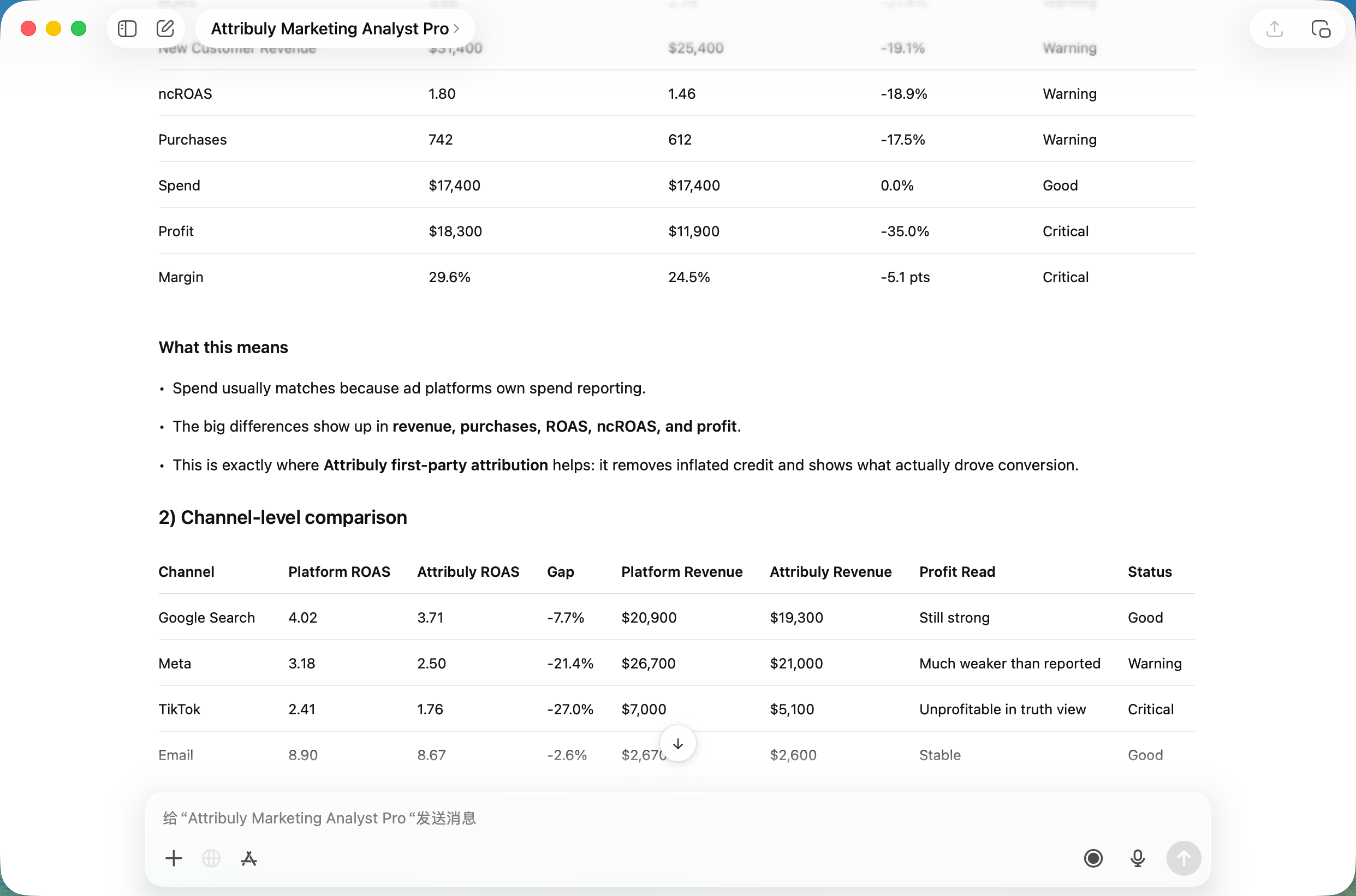Screen dimensions: 1356x896
Task: Open Attribuly Marketing Analyst Pro model dropdown
Action: coord(335,28)
